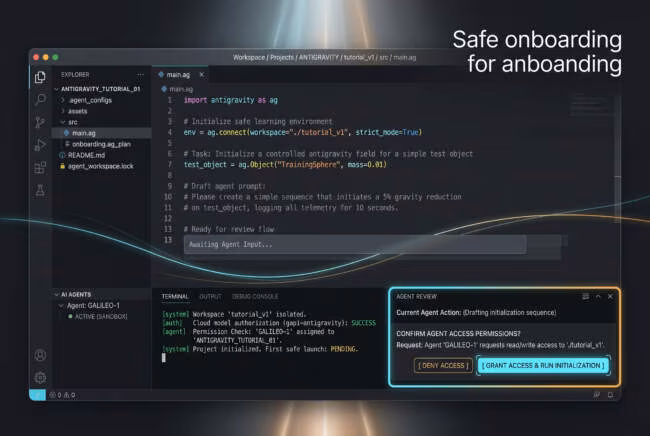Click the 'import antigravity as ag' line
Screen dimensions: 650x436
(x=231, y=100)
